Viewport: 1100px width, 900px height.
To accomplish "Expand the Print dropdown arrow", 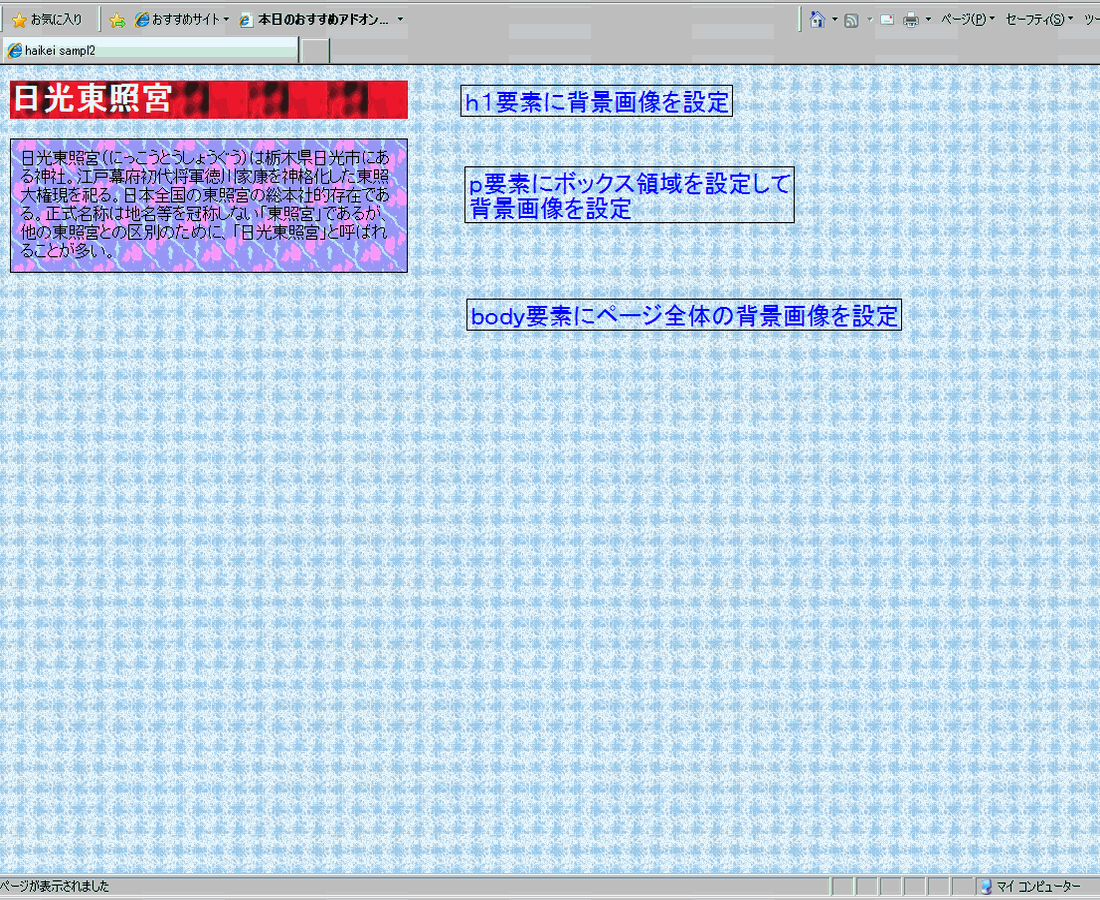I will (x=928, y=20).
